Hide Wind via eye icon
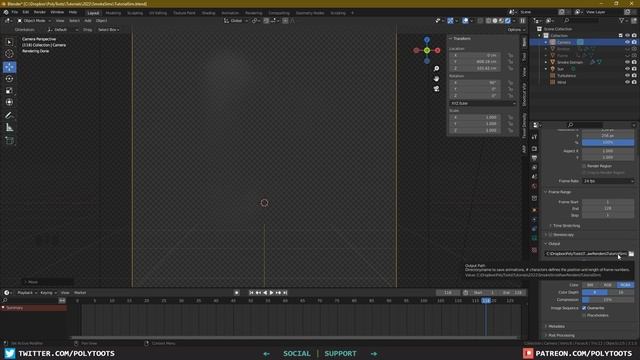The width and height of the screenshot is (640, 360). click(x=627, y=82)
